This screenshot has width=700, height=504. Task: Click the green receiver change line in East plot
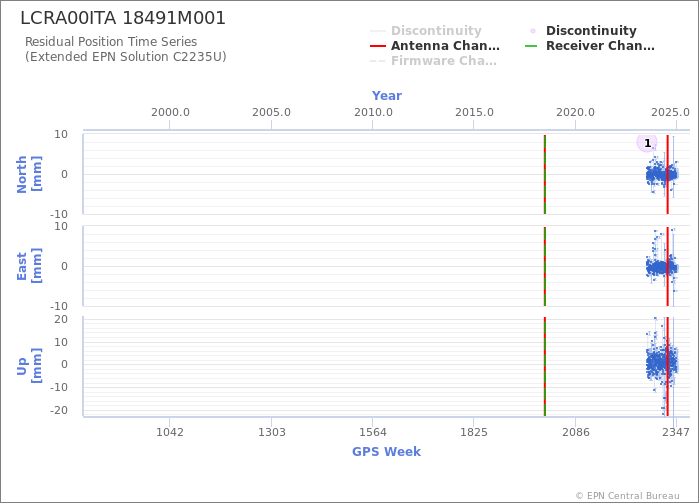point(545,267)
